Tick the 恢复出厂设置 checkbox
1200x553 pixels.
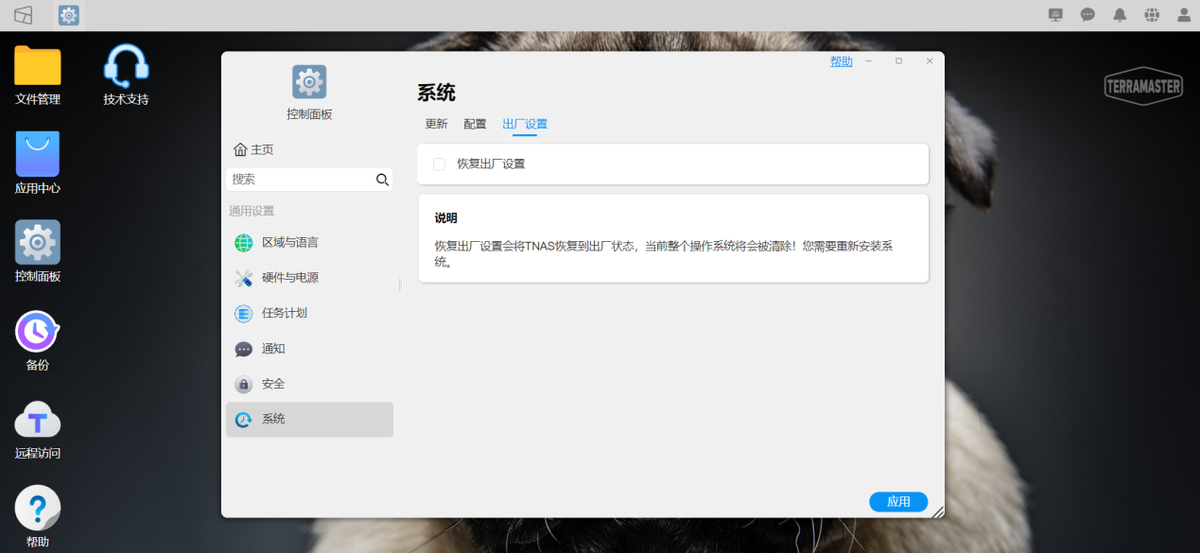(x=439, y=164)
